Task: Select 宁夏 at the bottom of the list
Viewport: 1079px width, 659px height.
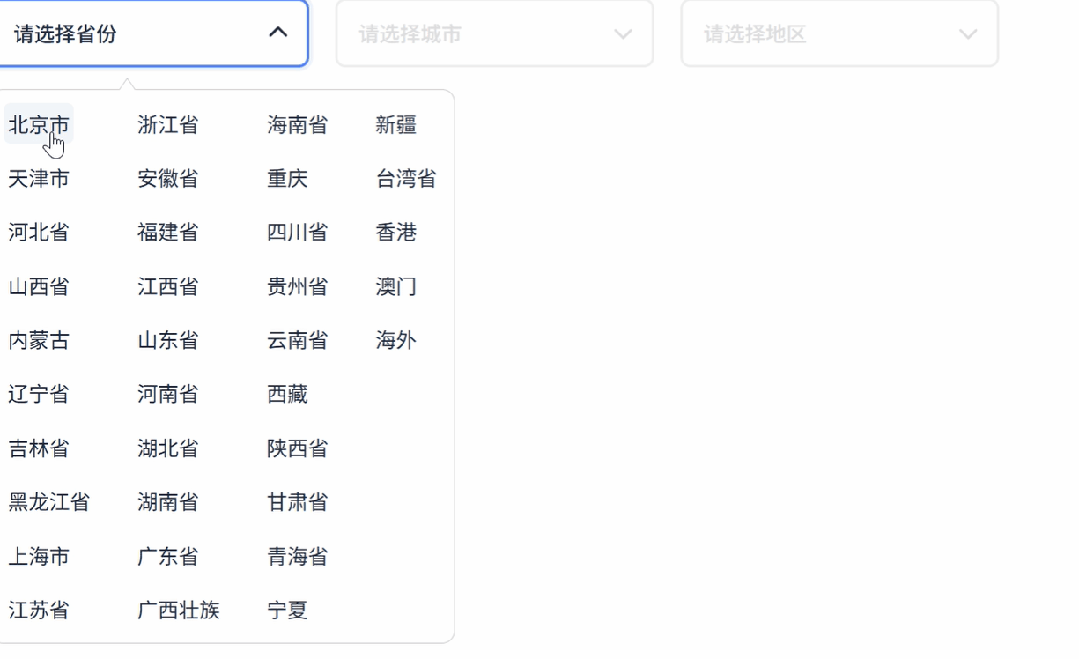Action: (287, 610)
